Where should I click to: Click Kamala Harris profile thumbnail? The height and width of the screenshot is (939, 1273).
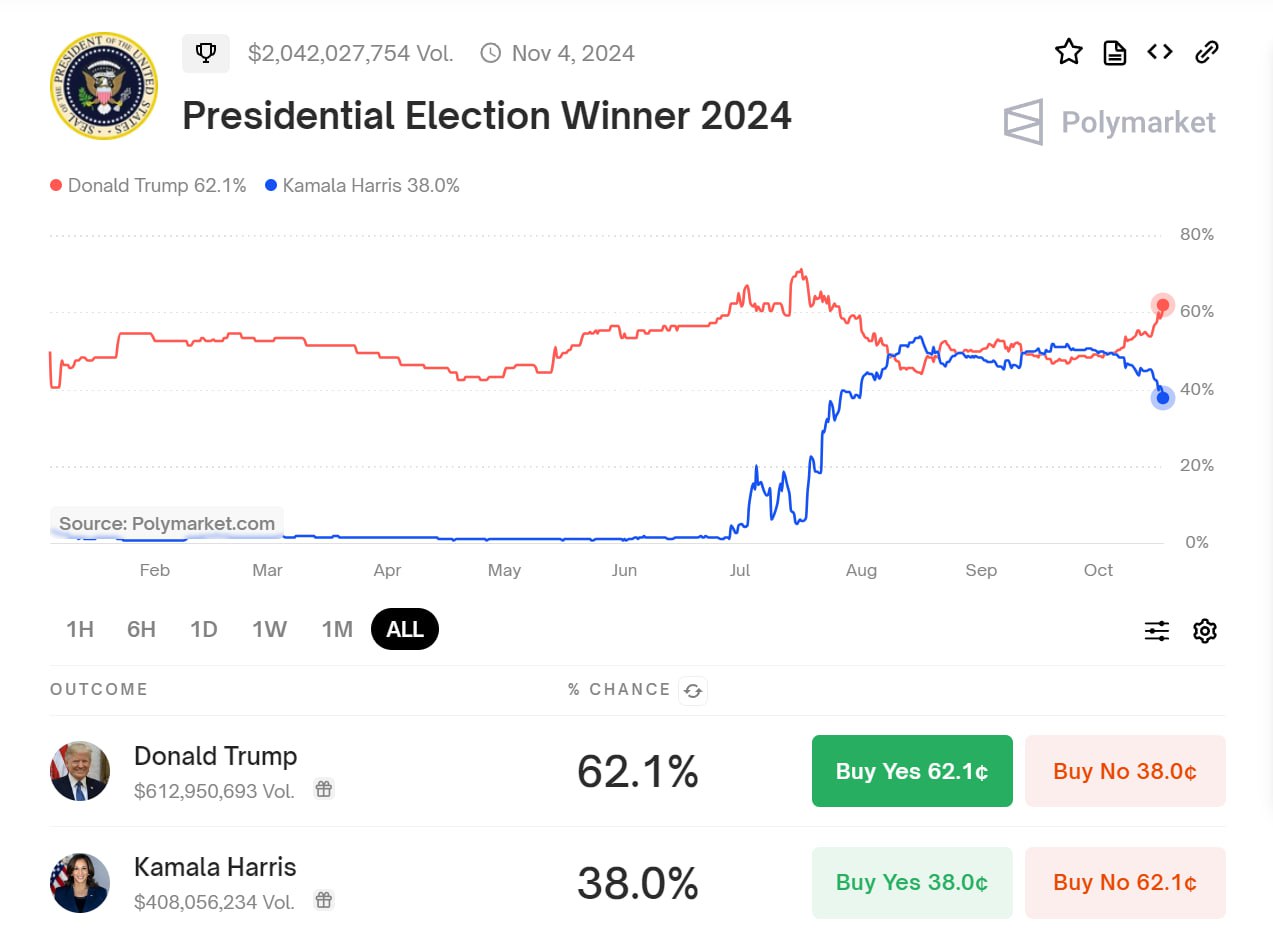tap(79, 883)
